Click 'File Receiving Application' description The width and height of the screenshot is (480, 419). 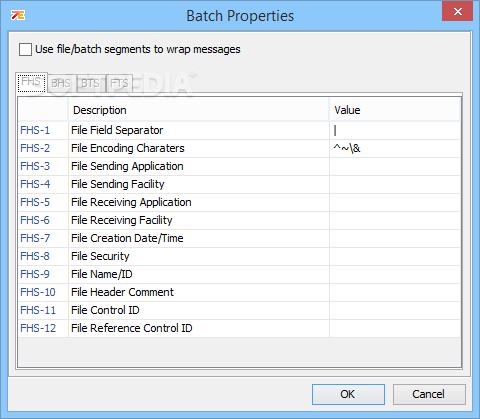(x=131, y=202)
